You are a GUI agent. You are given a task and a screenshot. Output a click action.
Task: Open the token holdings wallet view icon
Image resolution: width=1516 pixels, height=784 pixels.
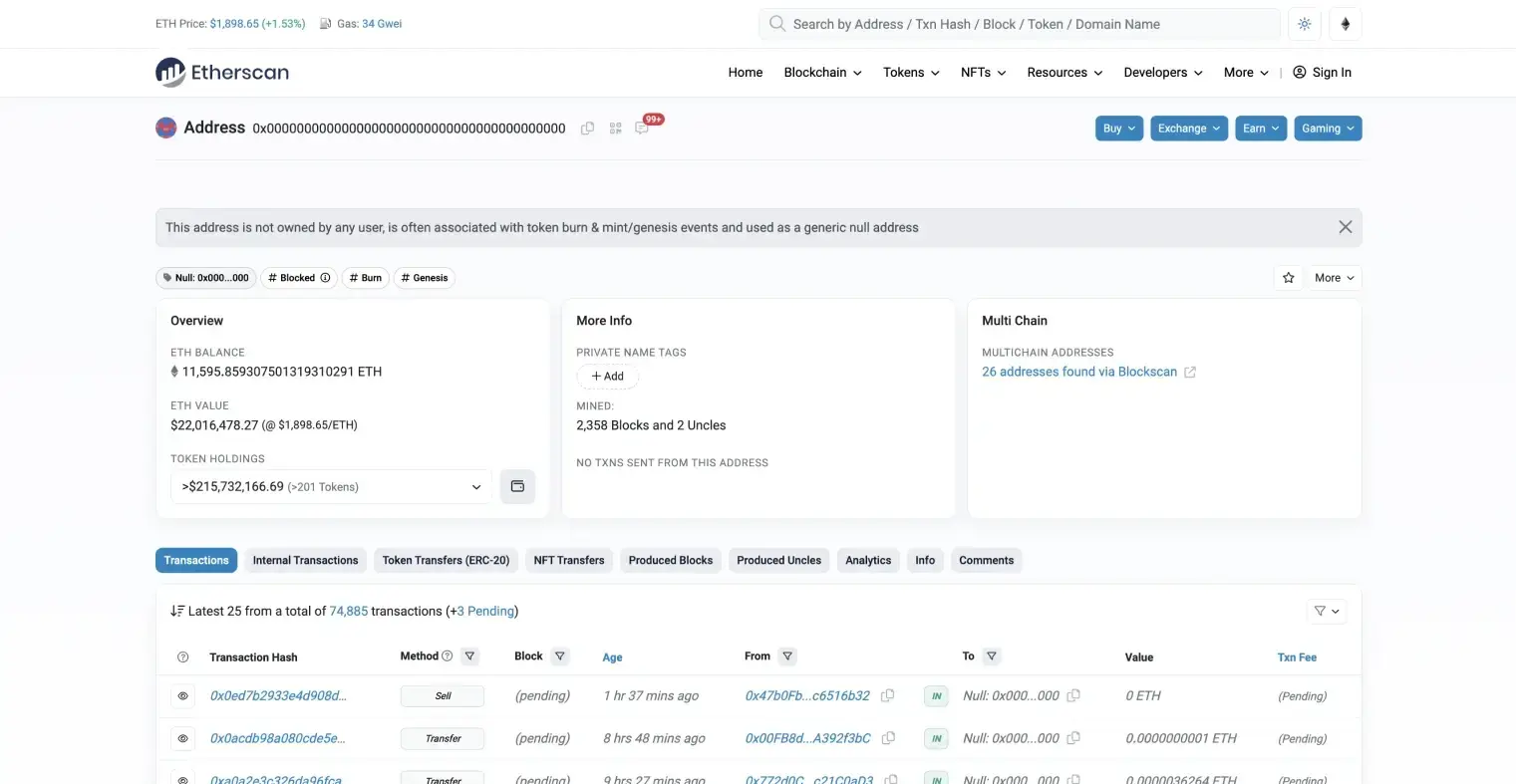pyautogui.click(x=517, y=486)
